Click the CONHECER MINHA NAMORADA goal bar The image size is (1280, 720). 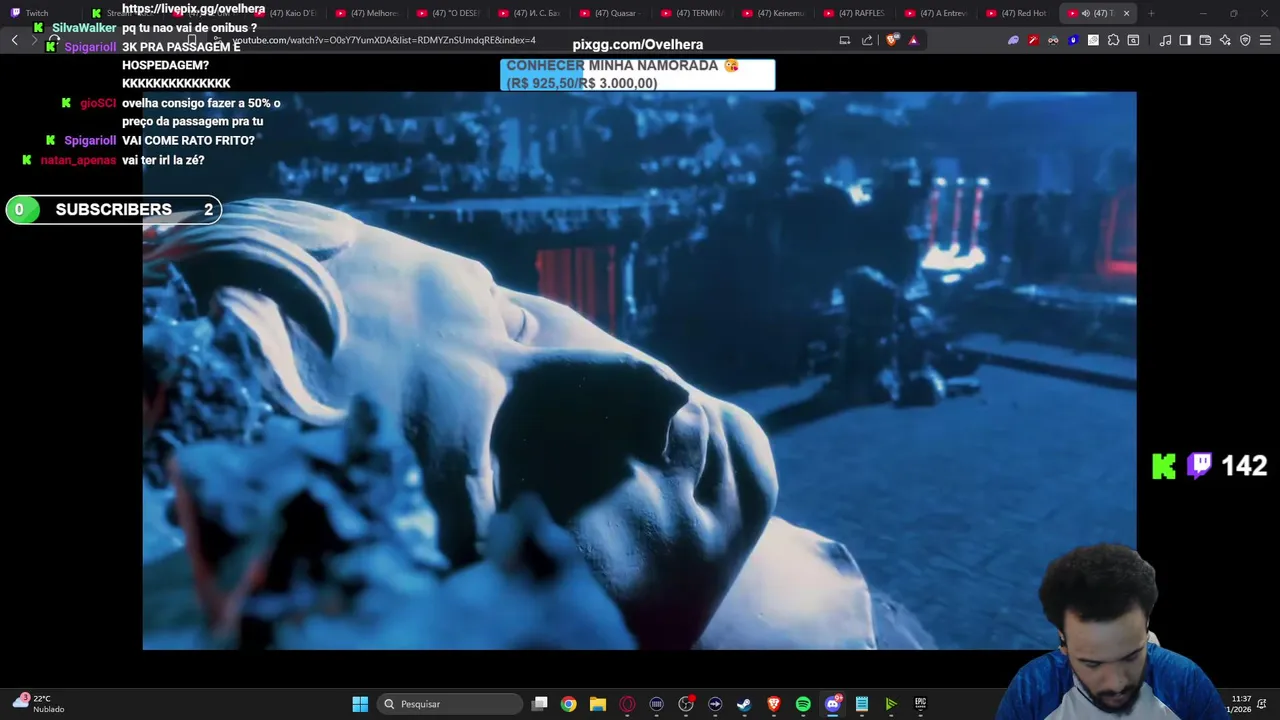click(637, 74)
